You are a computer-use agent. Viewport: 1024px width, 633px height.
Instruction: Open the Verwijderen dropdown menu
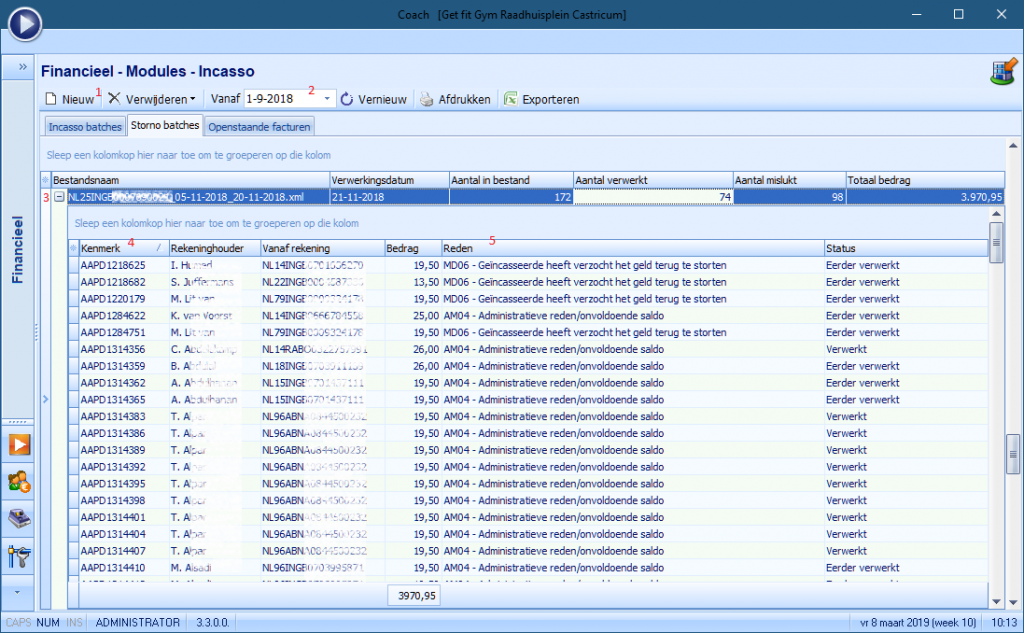[152, 100]
